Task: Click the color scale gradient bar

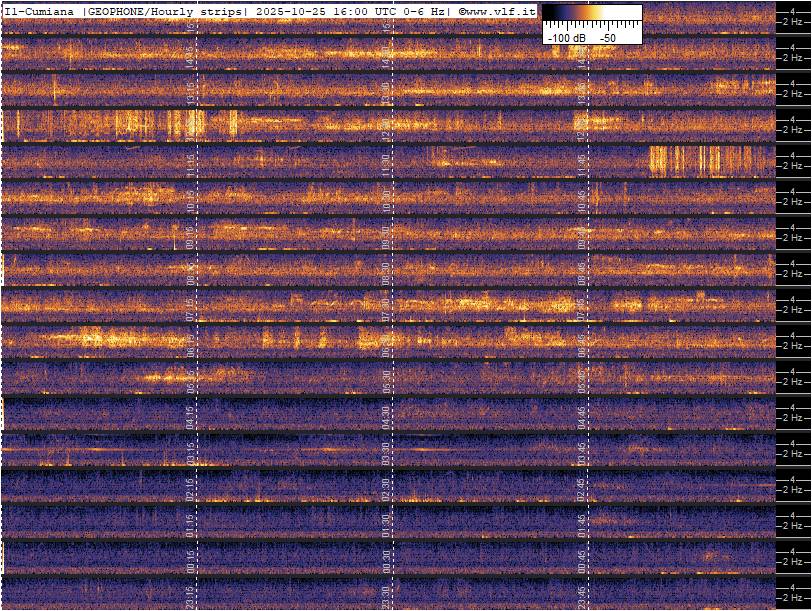Action: (x=592, y=14)
